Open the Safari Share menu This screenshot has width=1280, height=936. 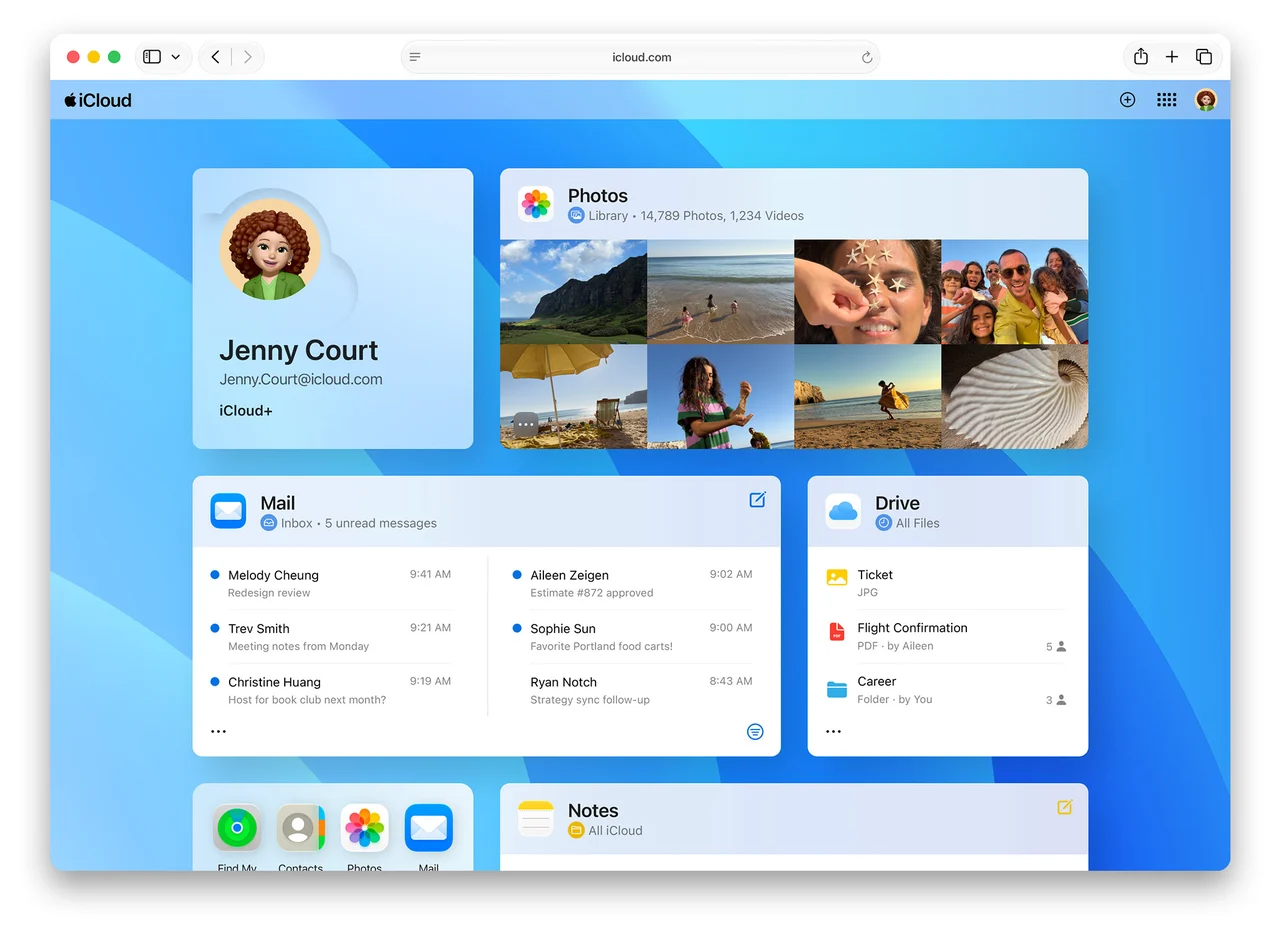[x=1141, y=57]
